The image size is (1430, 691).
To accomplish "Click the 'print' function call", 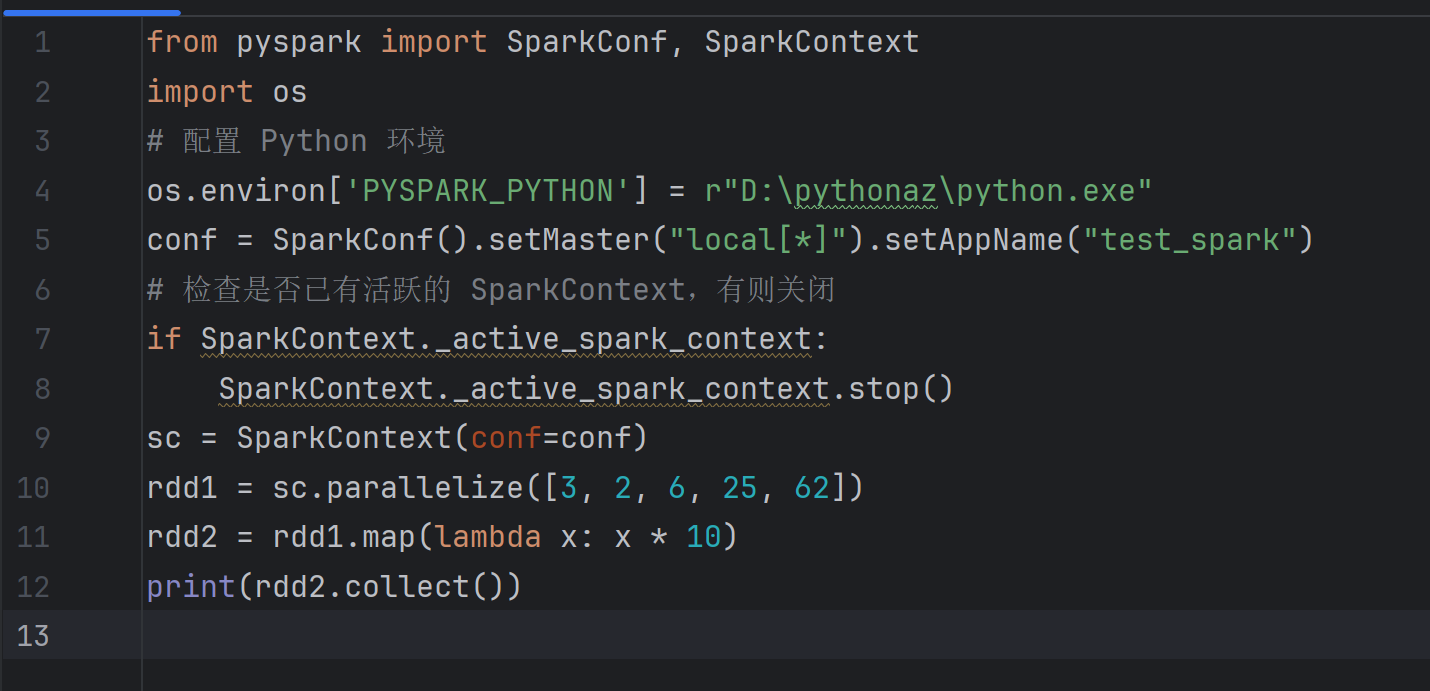I will pyautogui.click(x=191, y=586).
